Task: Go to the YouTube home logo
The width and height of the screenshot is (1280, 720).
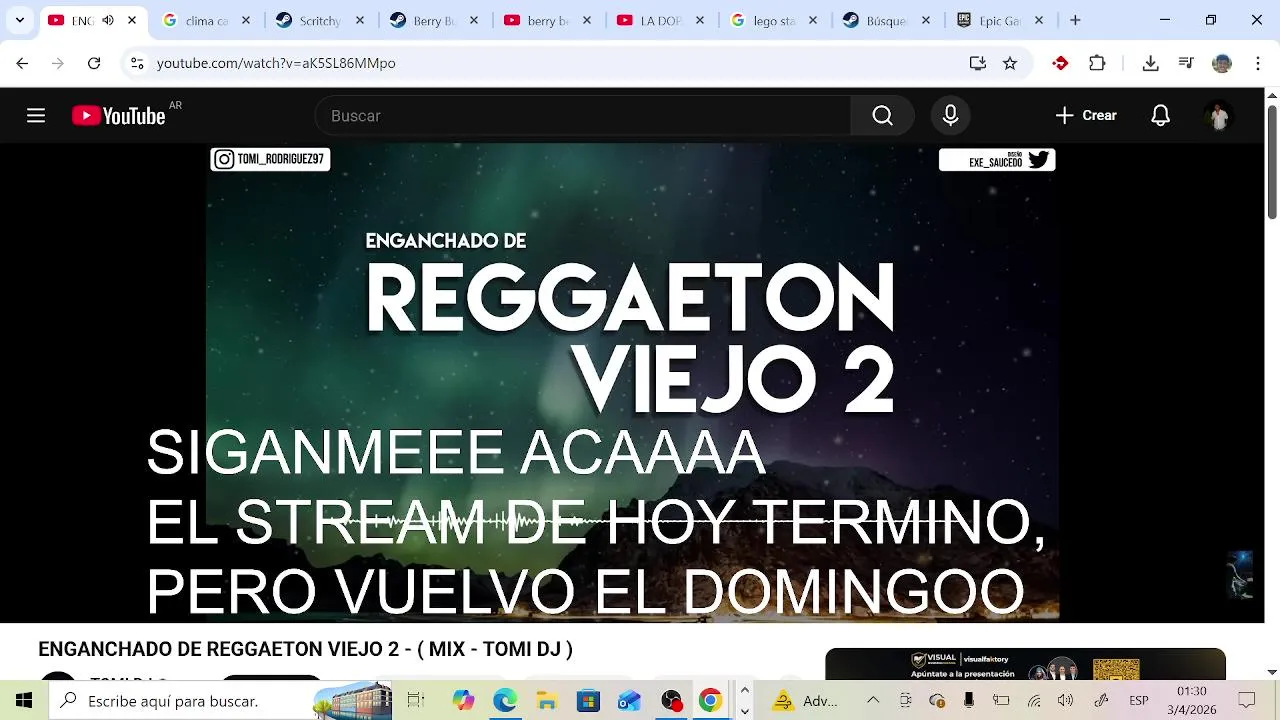Action: click(119, 116)
